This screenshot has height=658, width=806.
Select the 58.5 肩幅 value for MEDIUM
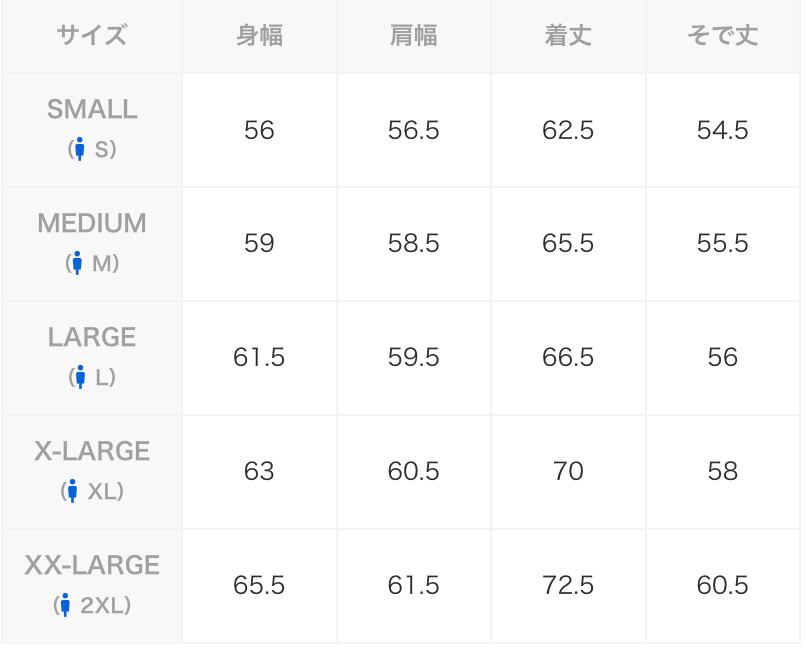[413, 245]
